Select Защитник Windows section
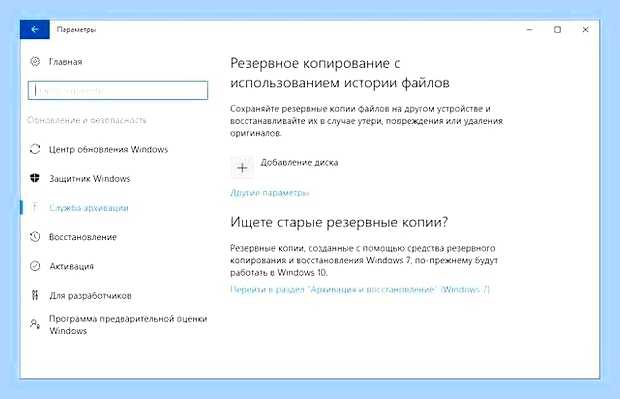Image resolution: width=620 pixels, height=399 pixels. pyautogui.click(x=89, y=179)
